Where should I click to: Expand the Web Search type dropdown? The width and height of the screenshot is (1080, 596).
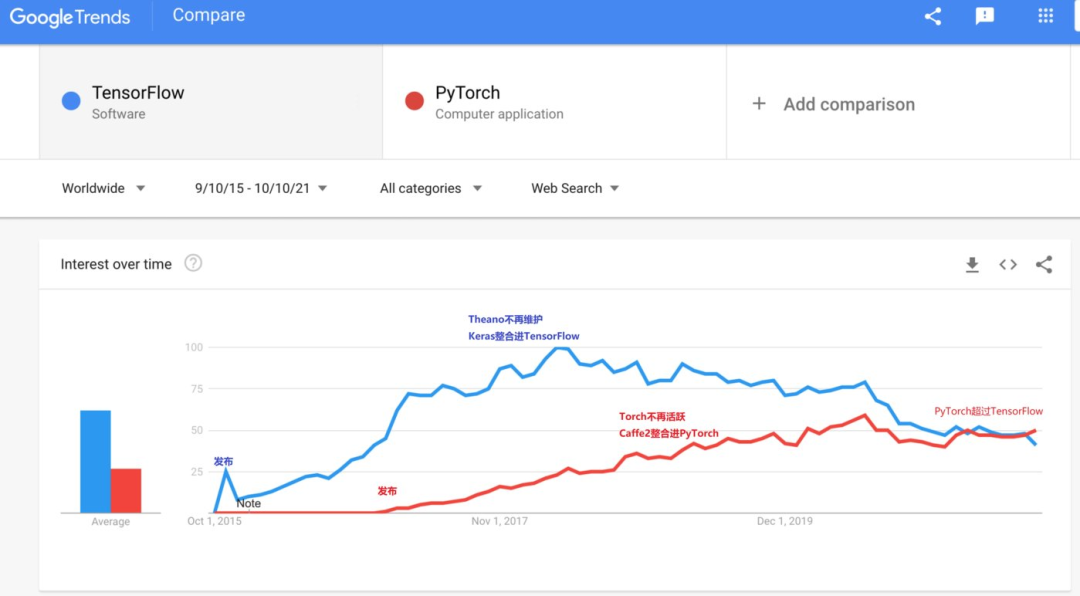coord(575,188)
